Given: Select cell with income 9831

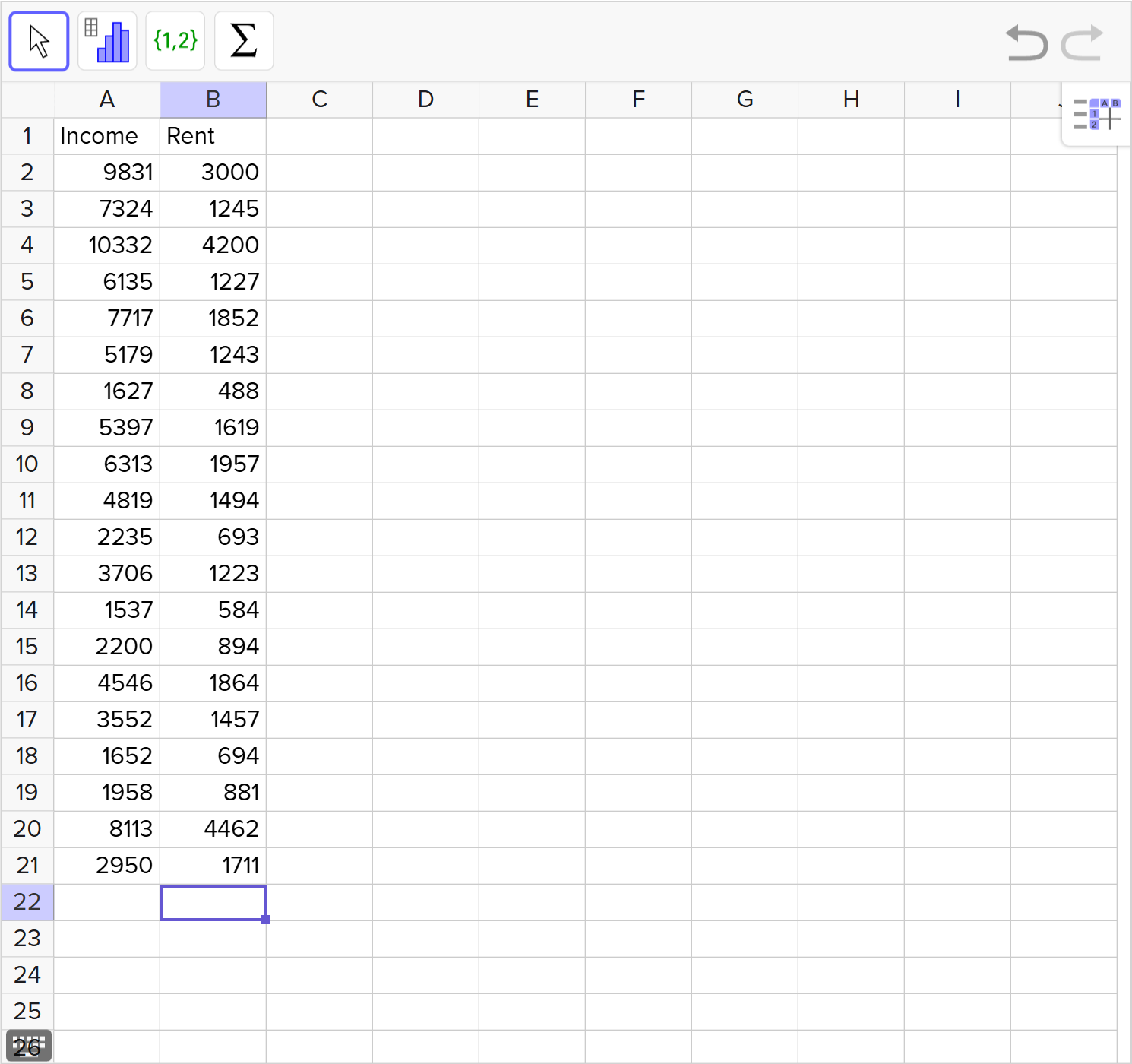Looking at the screenshot, I should (x=107, y=173).
